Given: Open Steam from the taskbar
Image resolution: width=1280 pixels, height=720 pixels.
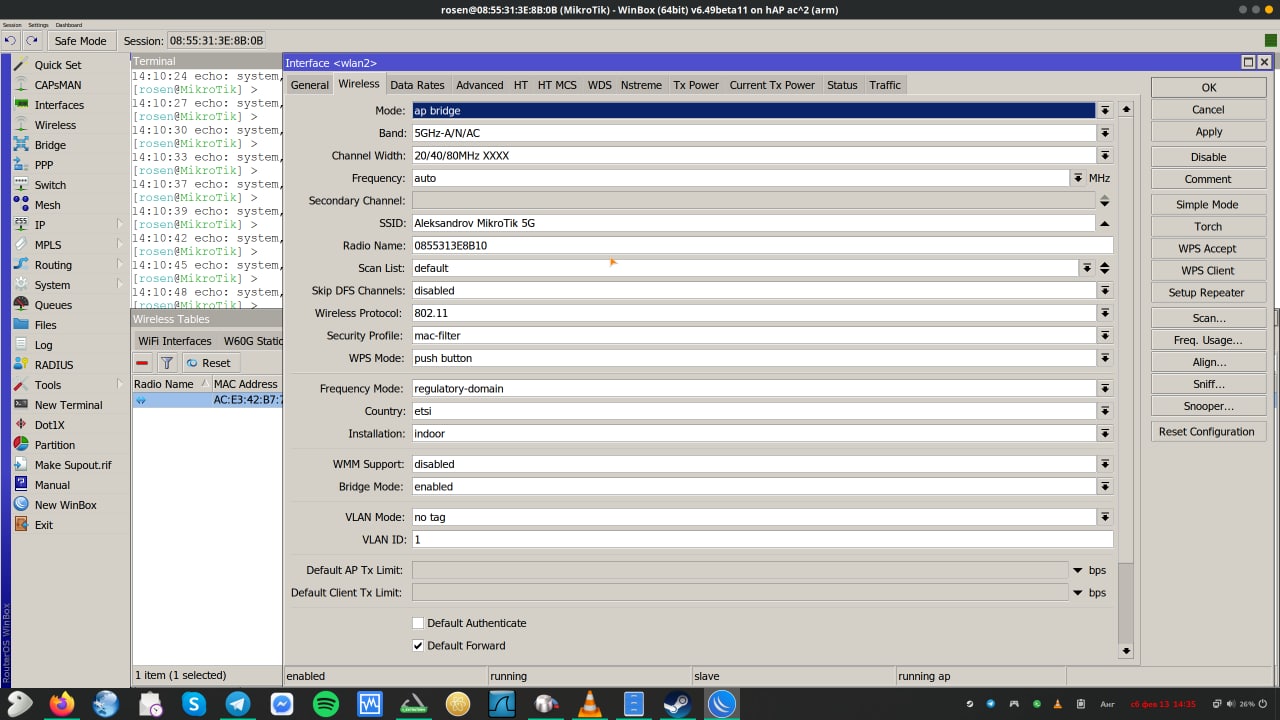Looking at the screenshot, I should pos(678,704).
